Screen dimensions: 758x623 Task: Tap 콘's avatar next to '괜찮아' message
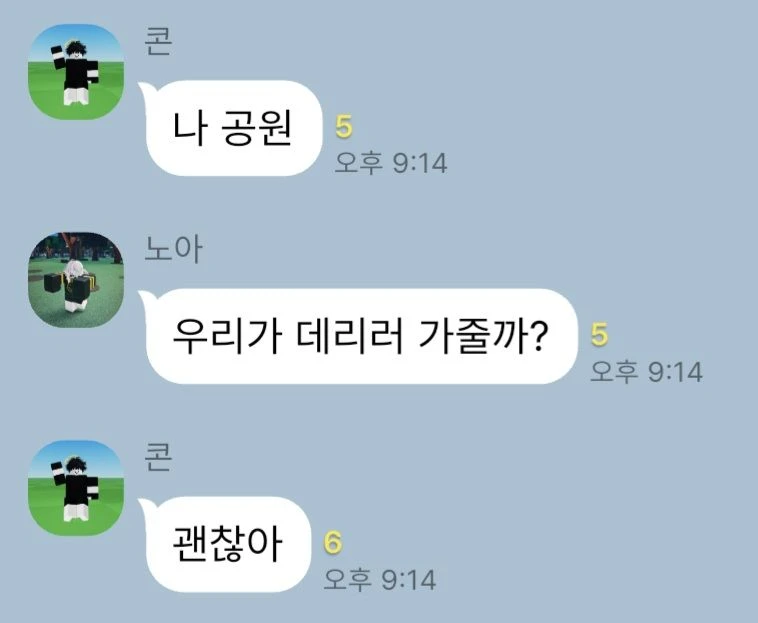click(x=76, y=488)
